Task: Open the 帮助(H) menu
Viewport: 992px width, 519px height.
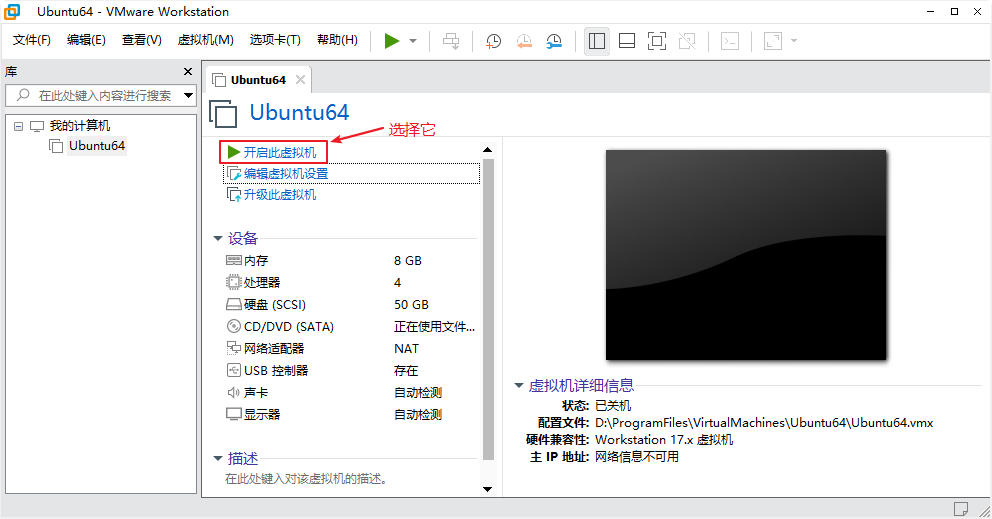Action: click(x=337, y=40)
